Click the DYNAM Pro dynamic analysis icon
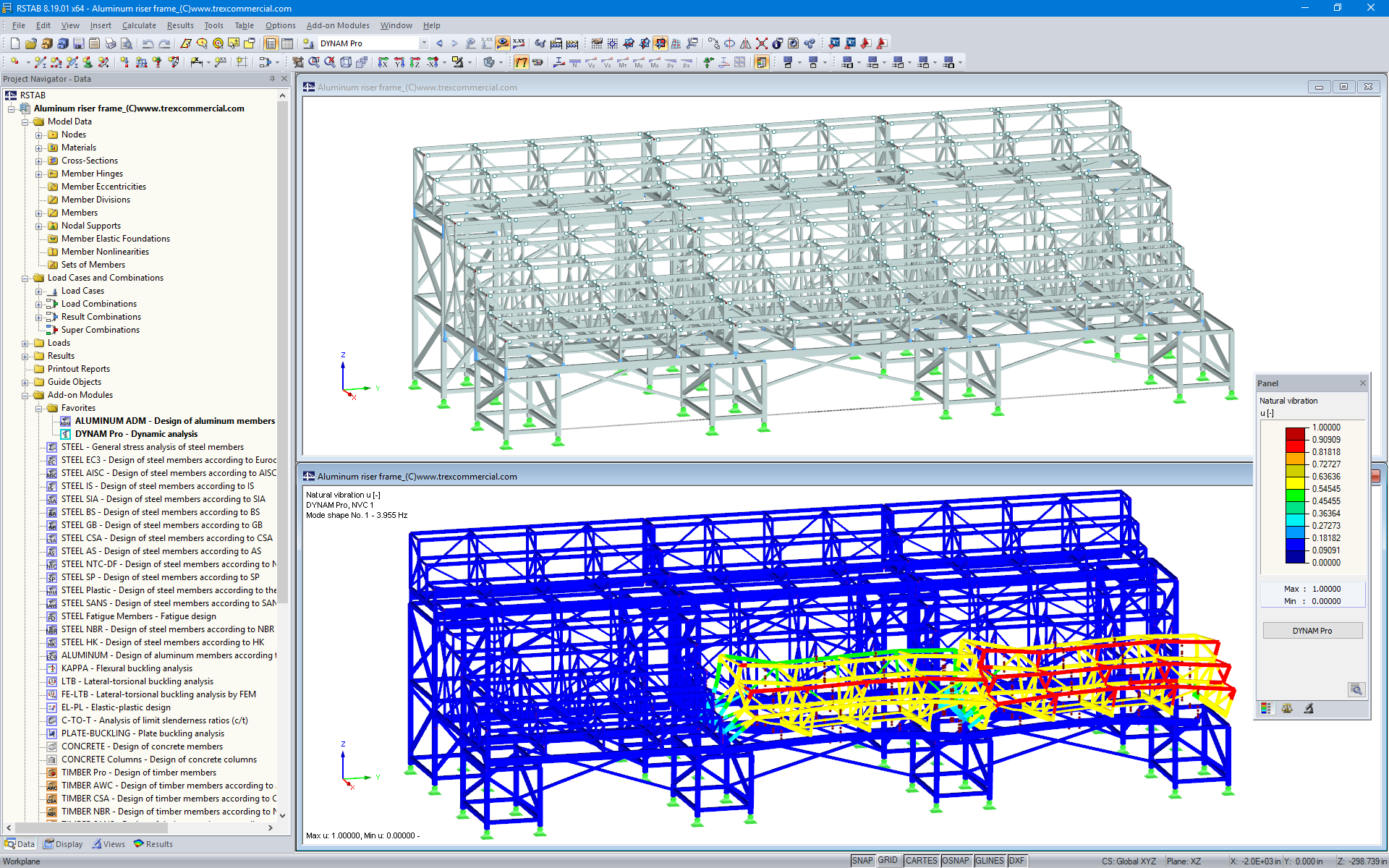Image resolution: width=1389 pixels, height=868 pixels. tap(65, 433)
